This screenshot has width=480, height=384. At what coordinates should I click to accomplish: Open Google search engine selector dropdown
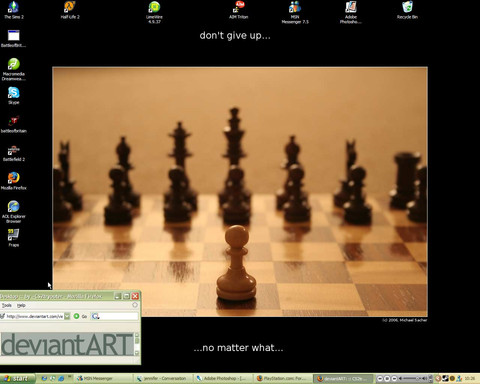tap(96, 316)
